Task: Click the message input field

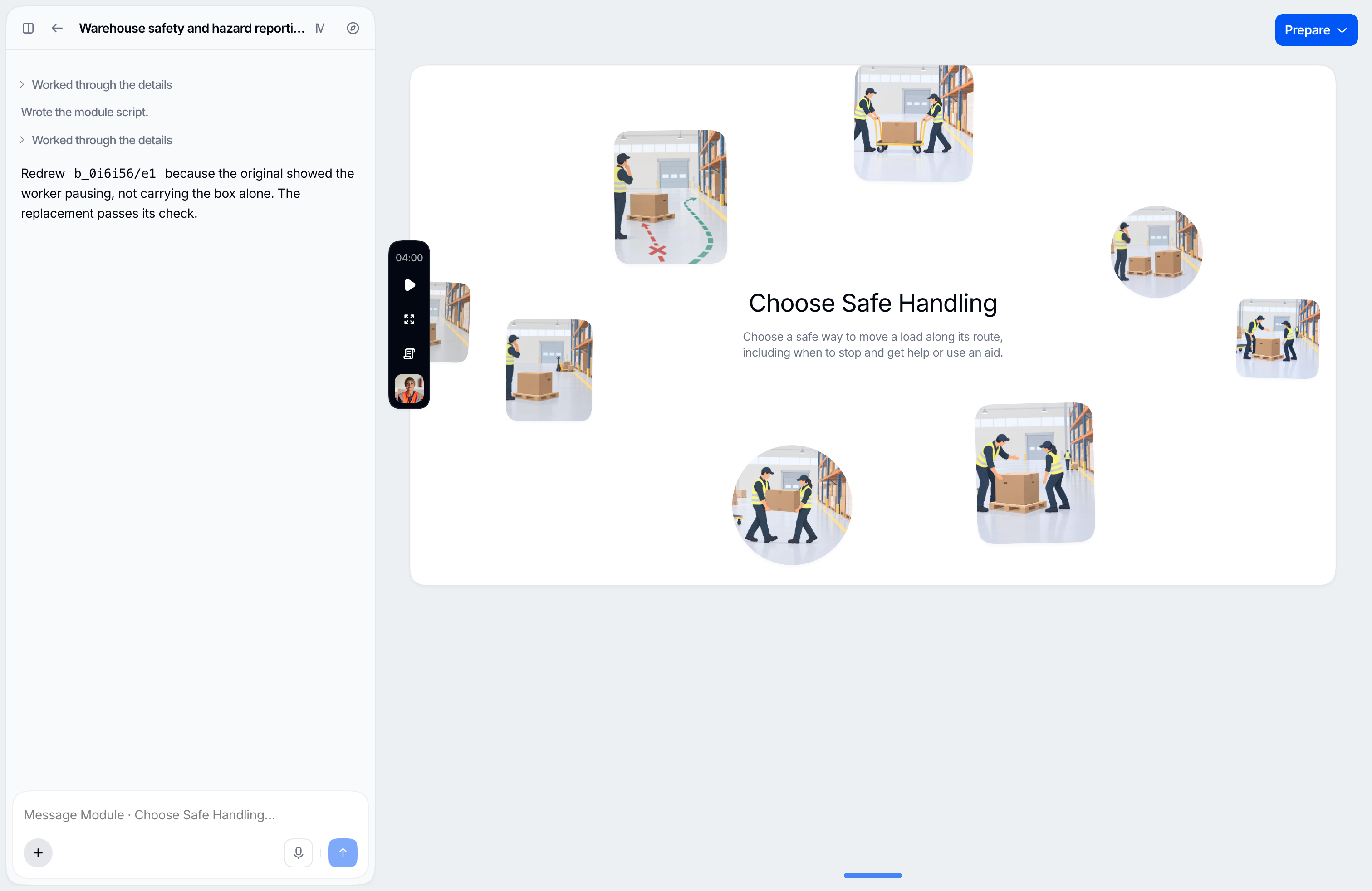Action: tap(190, 814)
